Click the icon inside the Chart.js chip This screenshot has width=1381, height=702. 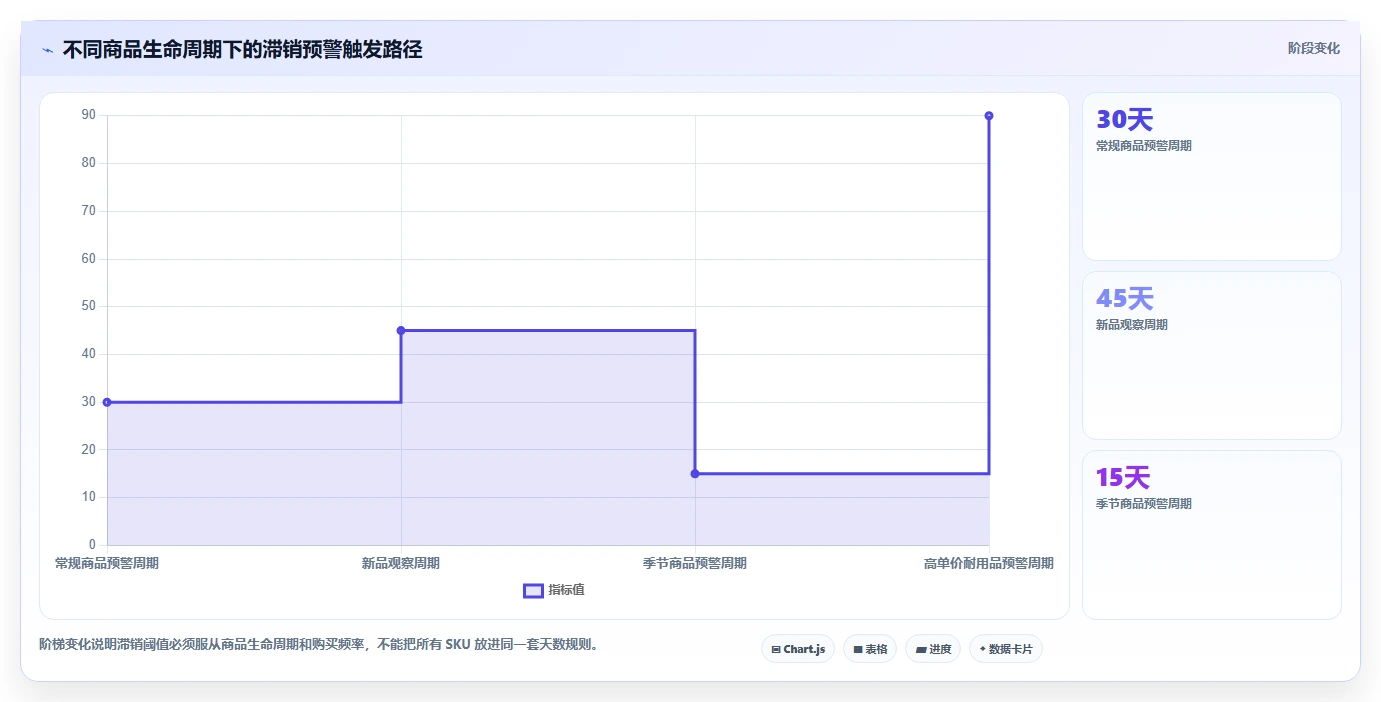tap(776, 649)
